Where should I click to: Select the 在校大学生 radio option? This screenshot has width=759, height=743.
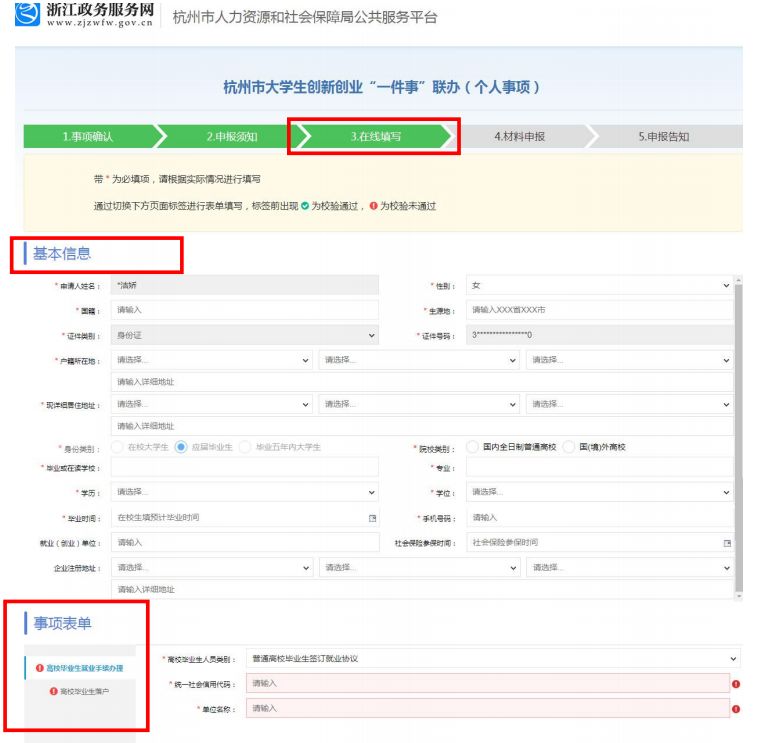(117, 447)
